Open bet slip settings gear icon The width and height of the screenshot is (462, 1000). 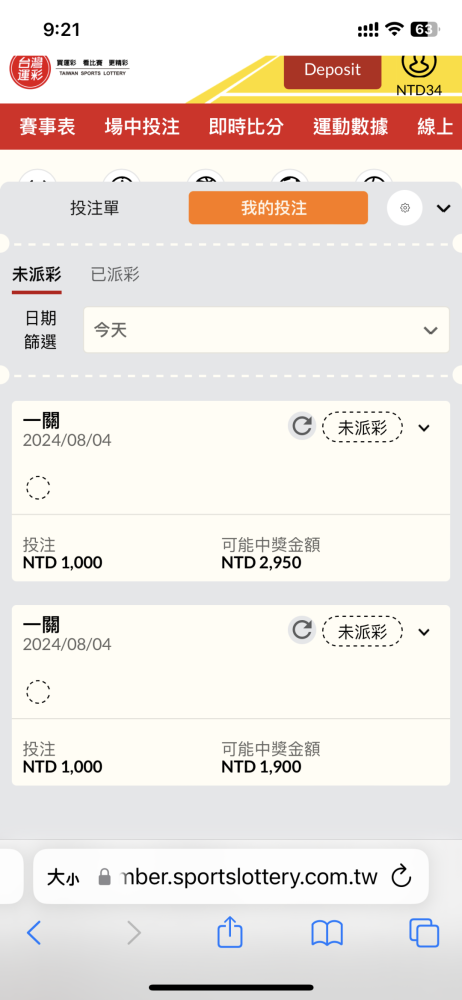coord(405,208)
